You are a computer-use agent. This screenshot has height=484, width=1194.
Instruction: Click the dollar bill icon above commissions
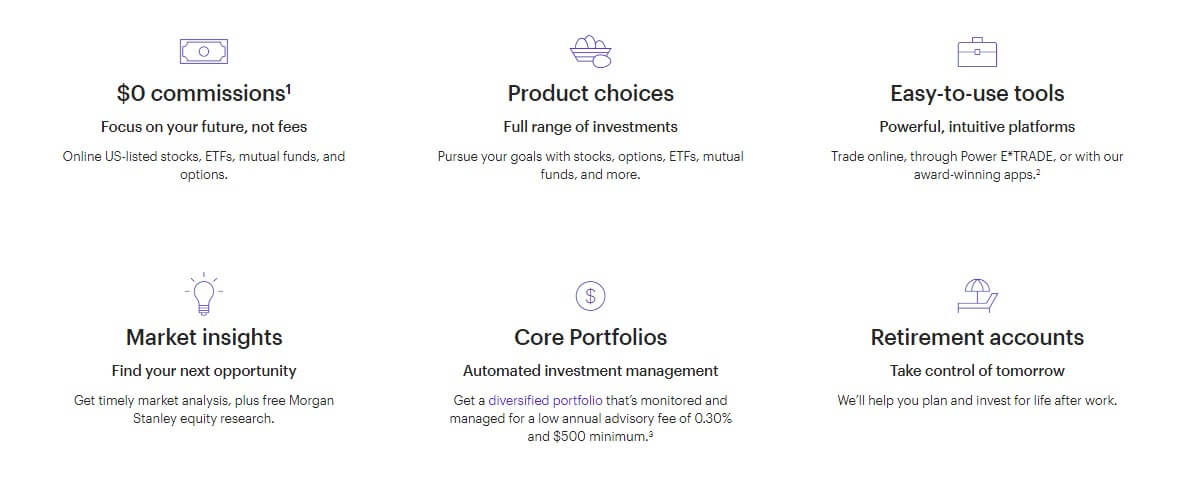pos(203,50)
